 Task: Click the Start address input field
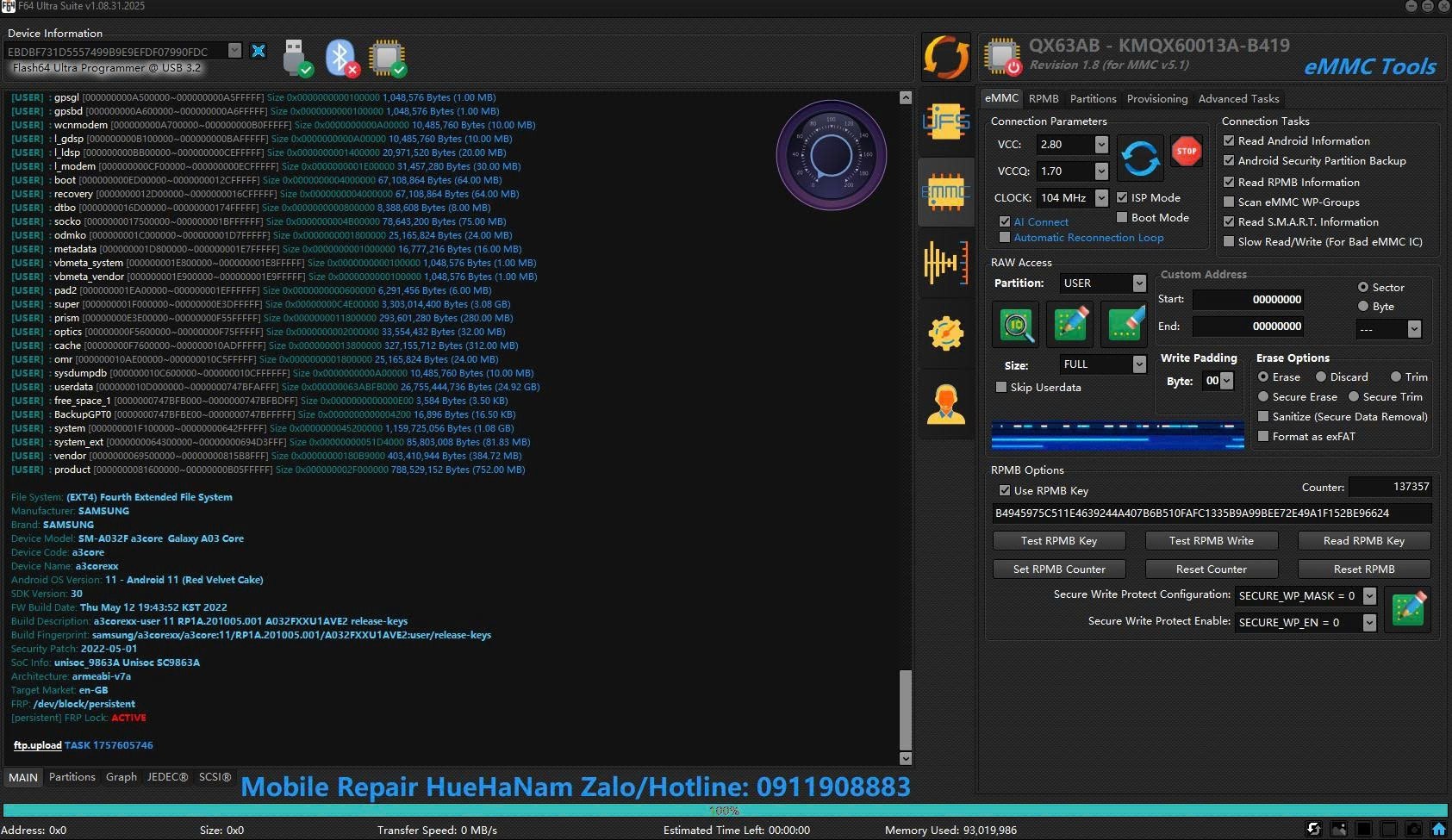(1248, 300)
